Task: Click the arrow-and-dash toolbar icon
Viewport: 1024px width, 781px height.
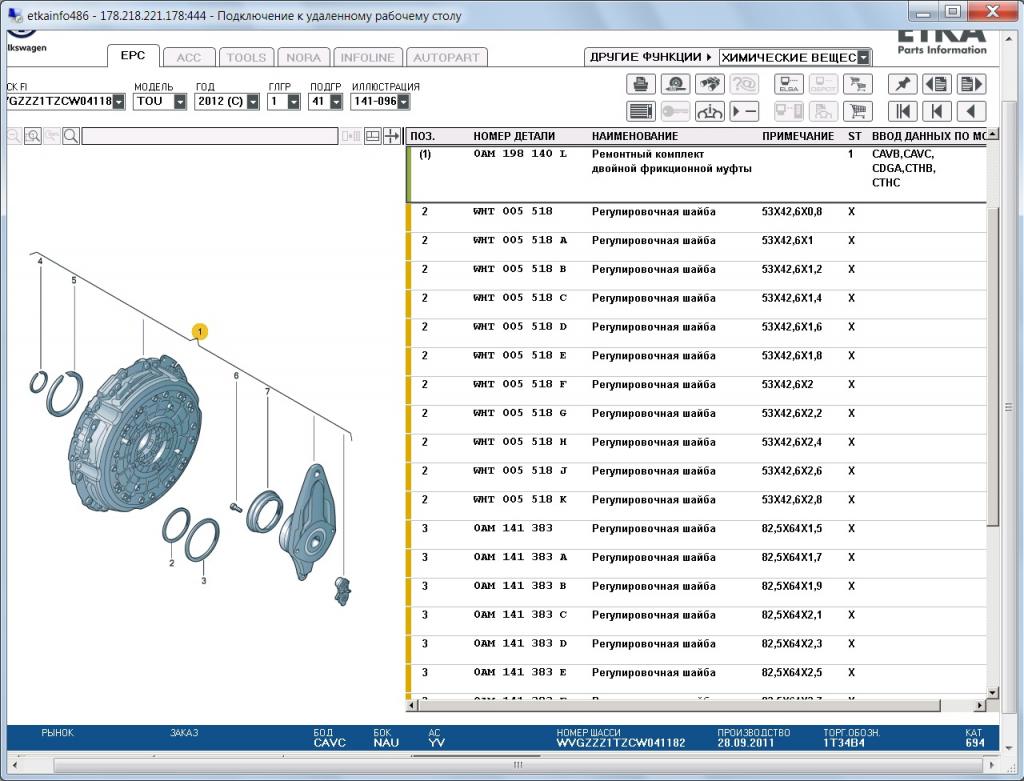Action: coord(744,112)
